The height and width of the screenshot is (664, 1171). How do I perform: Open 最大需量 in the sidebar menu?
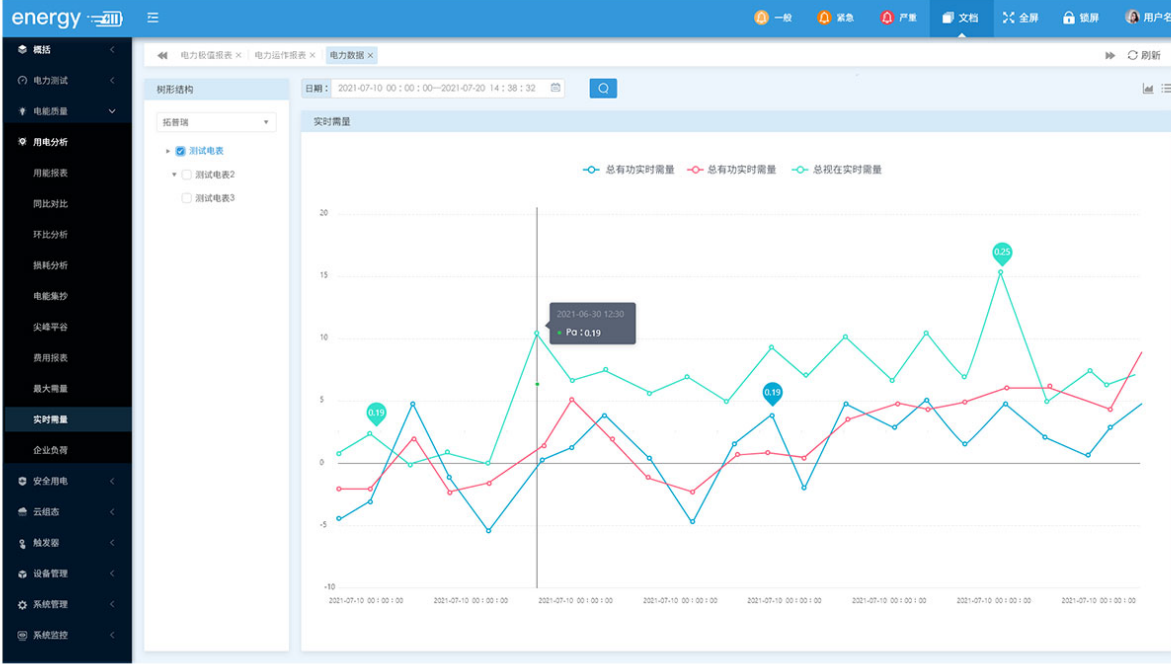pyautogui.click(x=50, y=389)
